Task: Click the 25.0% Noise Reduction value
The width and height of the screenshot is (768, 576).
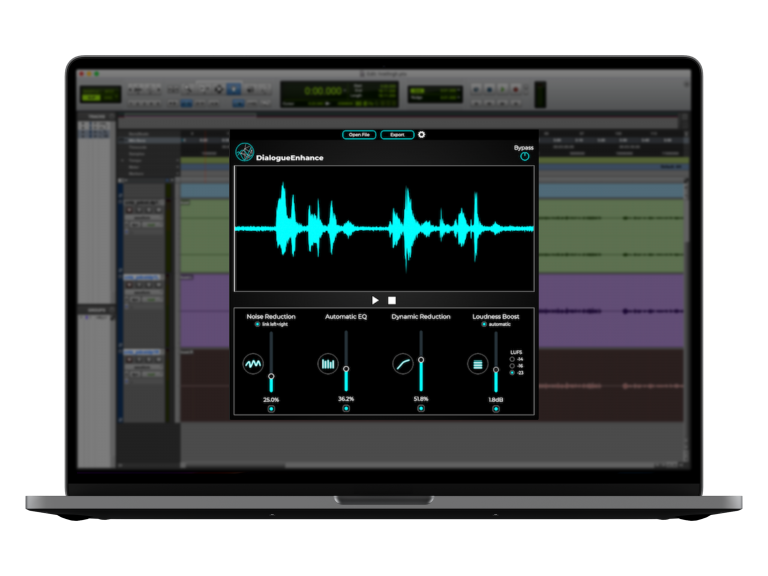Action: 271,400
